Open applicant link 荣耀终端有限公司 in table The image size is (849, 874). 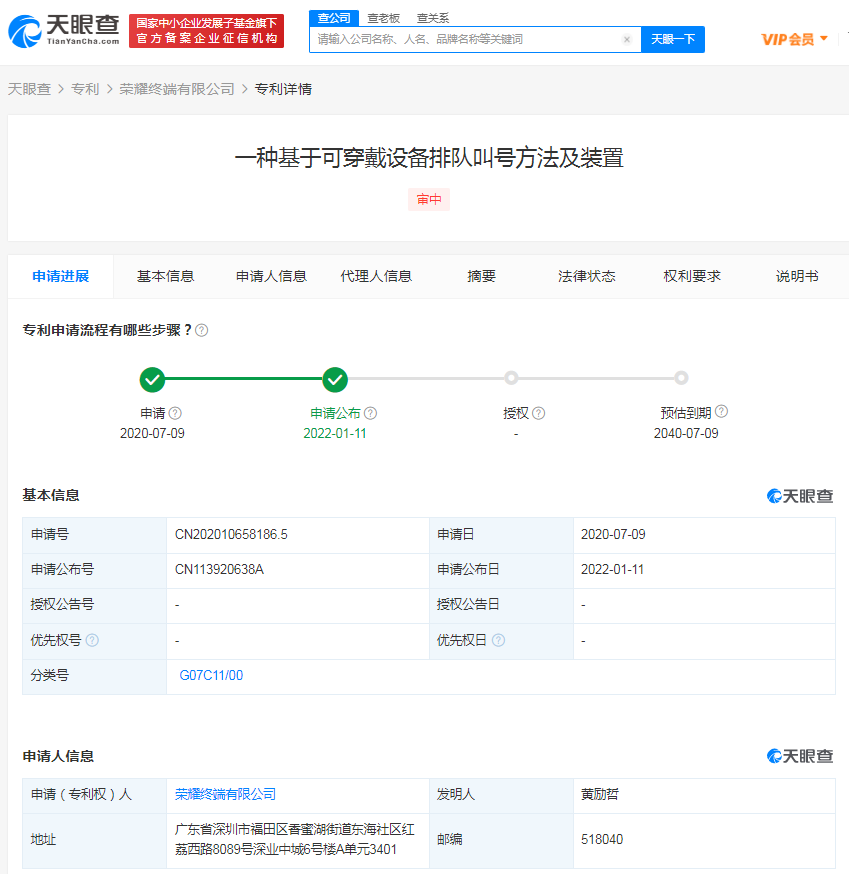pos(226,794)
